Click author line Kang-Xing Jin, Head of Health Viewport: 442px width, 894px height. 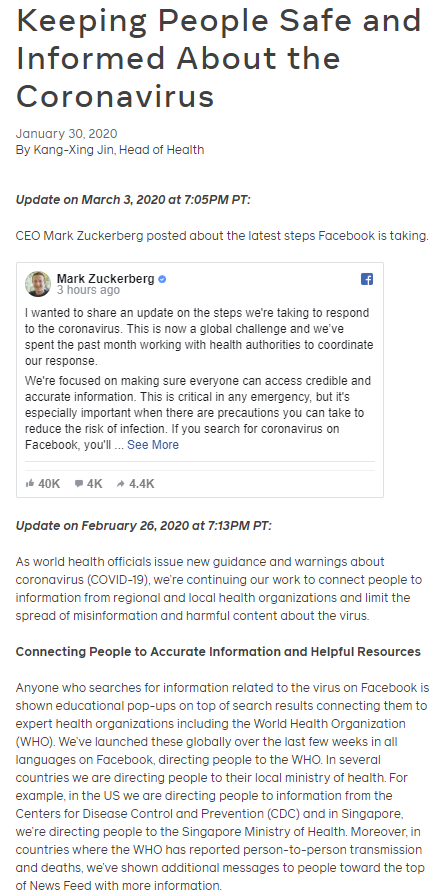coord(110,150)
